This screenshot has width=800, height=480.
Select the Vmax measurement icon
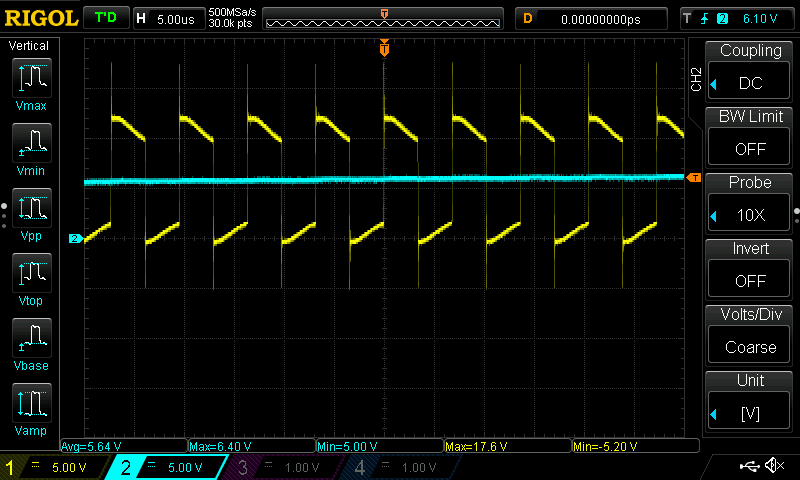click(x=32, y=78)
